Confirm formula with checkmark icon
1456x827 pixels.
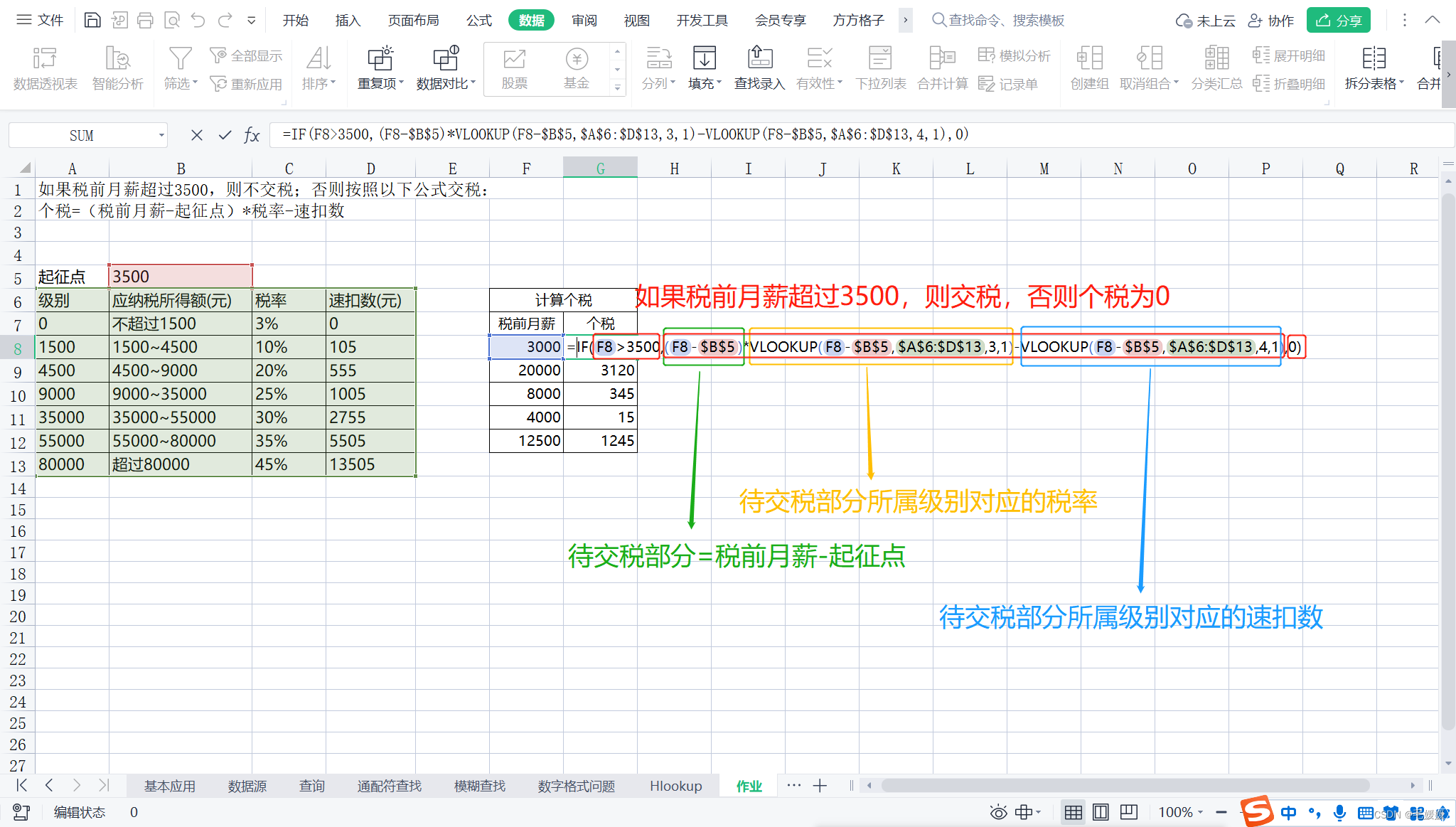(225, 134)
